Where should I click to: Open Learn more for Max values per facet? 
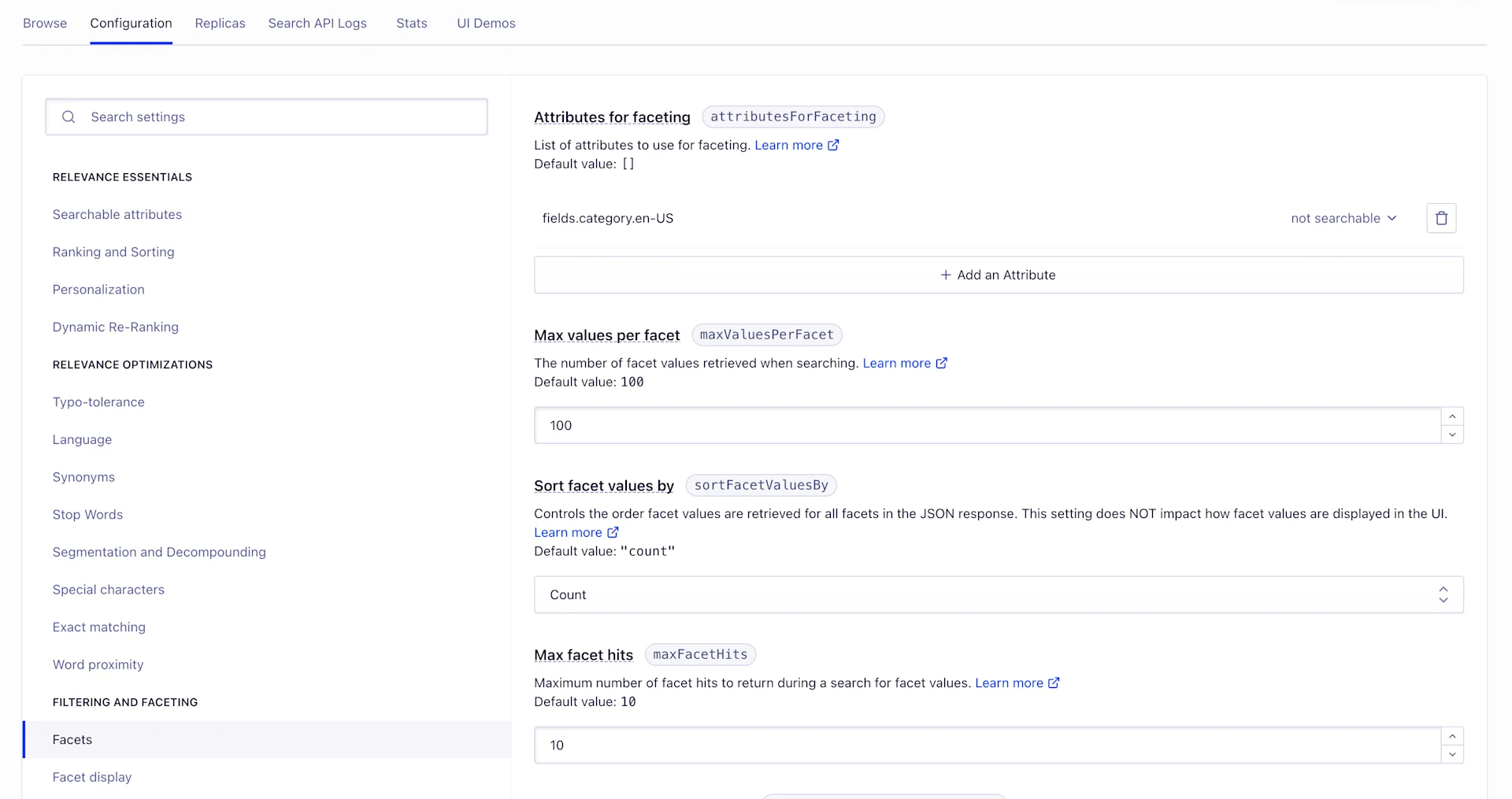coord(896,363)
